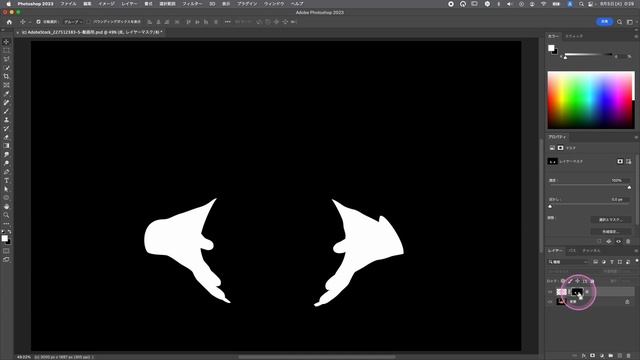Open the File menu
Viewport: 640px width, 360px height.
point(68,4)
